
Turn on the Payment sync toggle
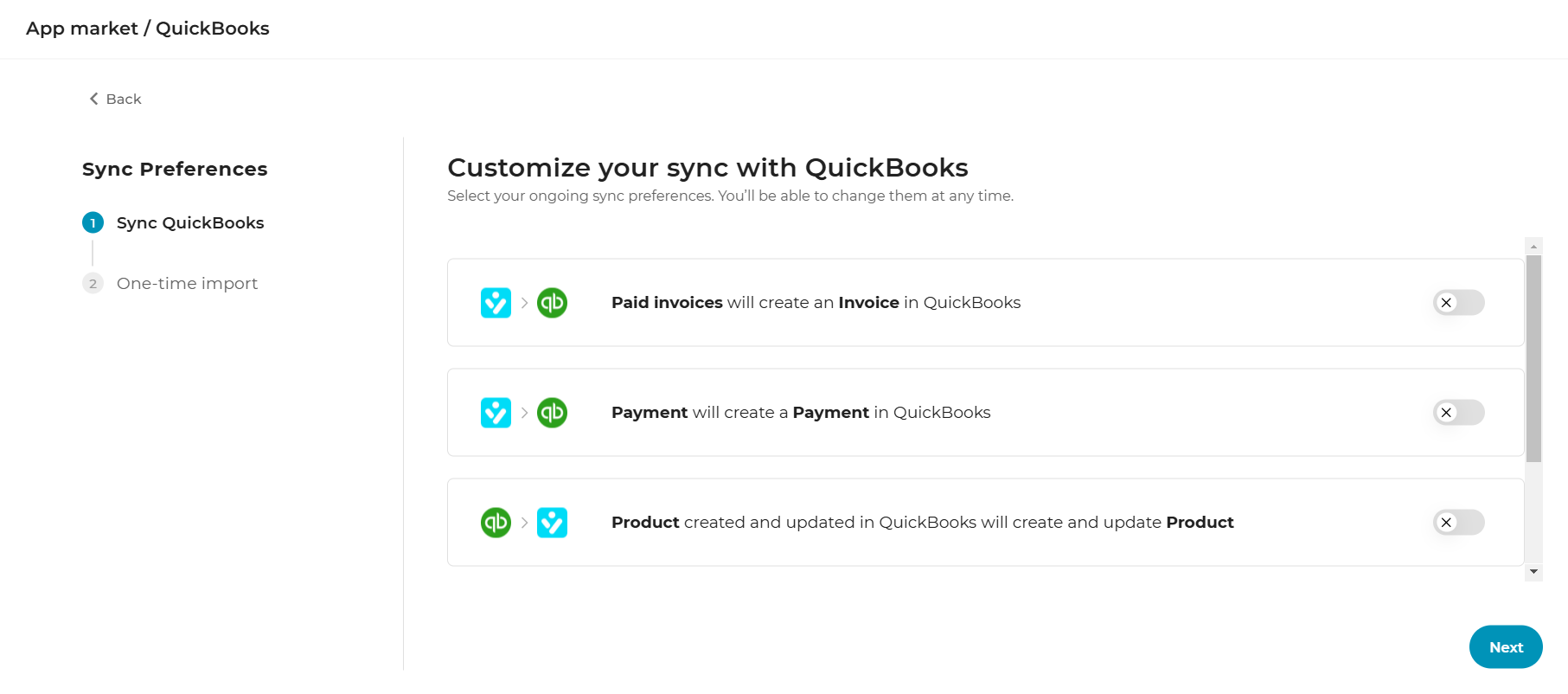coord(1458,413)
